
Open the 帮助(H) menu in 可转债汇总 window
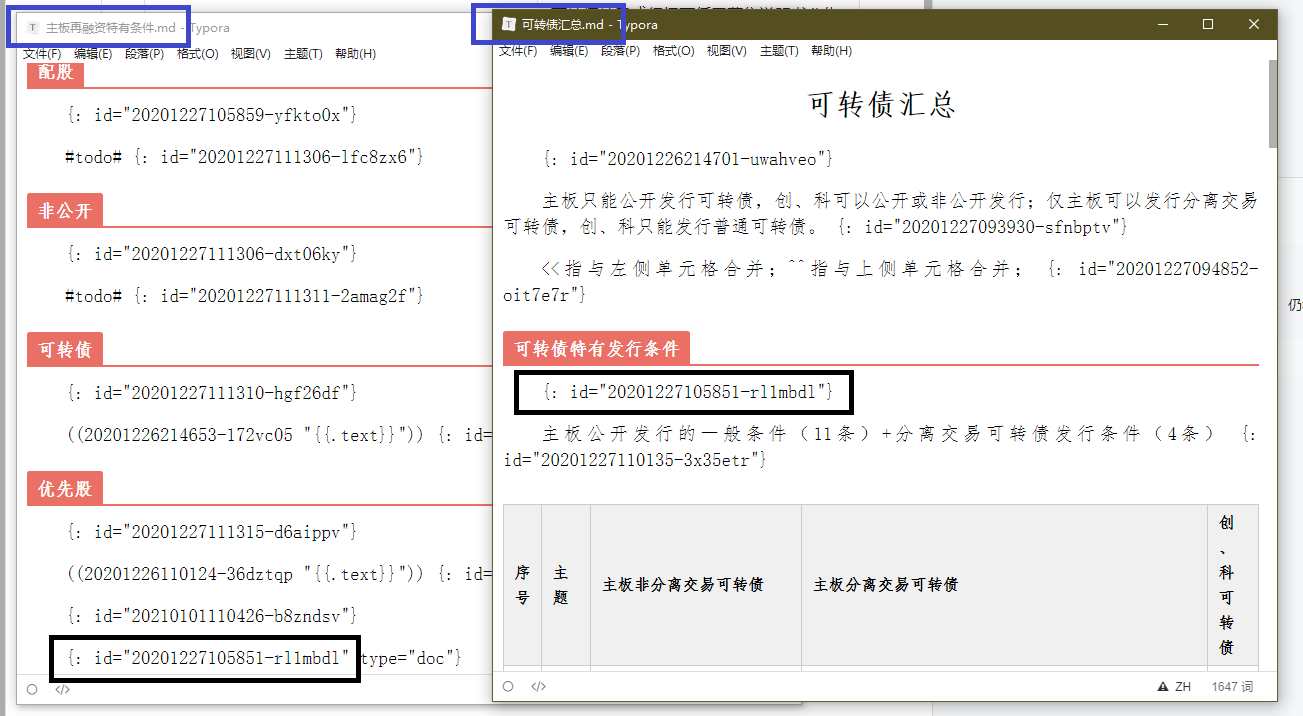pyautogui.click(x=832, y=50)
